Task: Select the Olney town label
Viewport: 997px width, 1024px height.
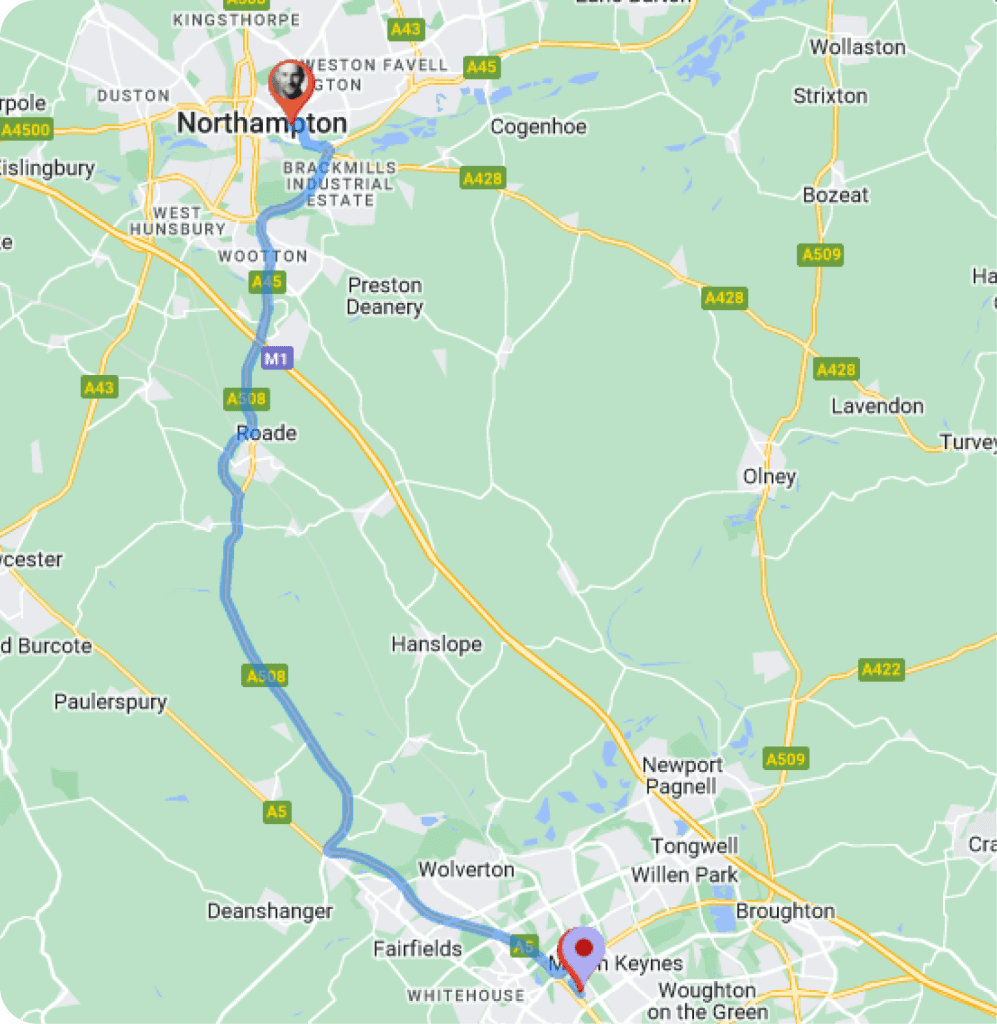Action: [769, 477]
